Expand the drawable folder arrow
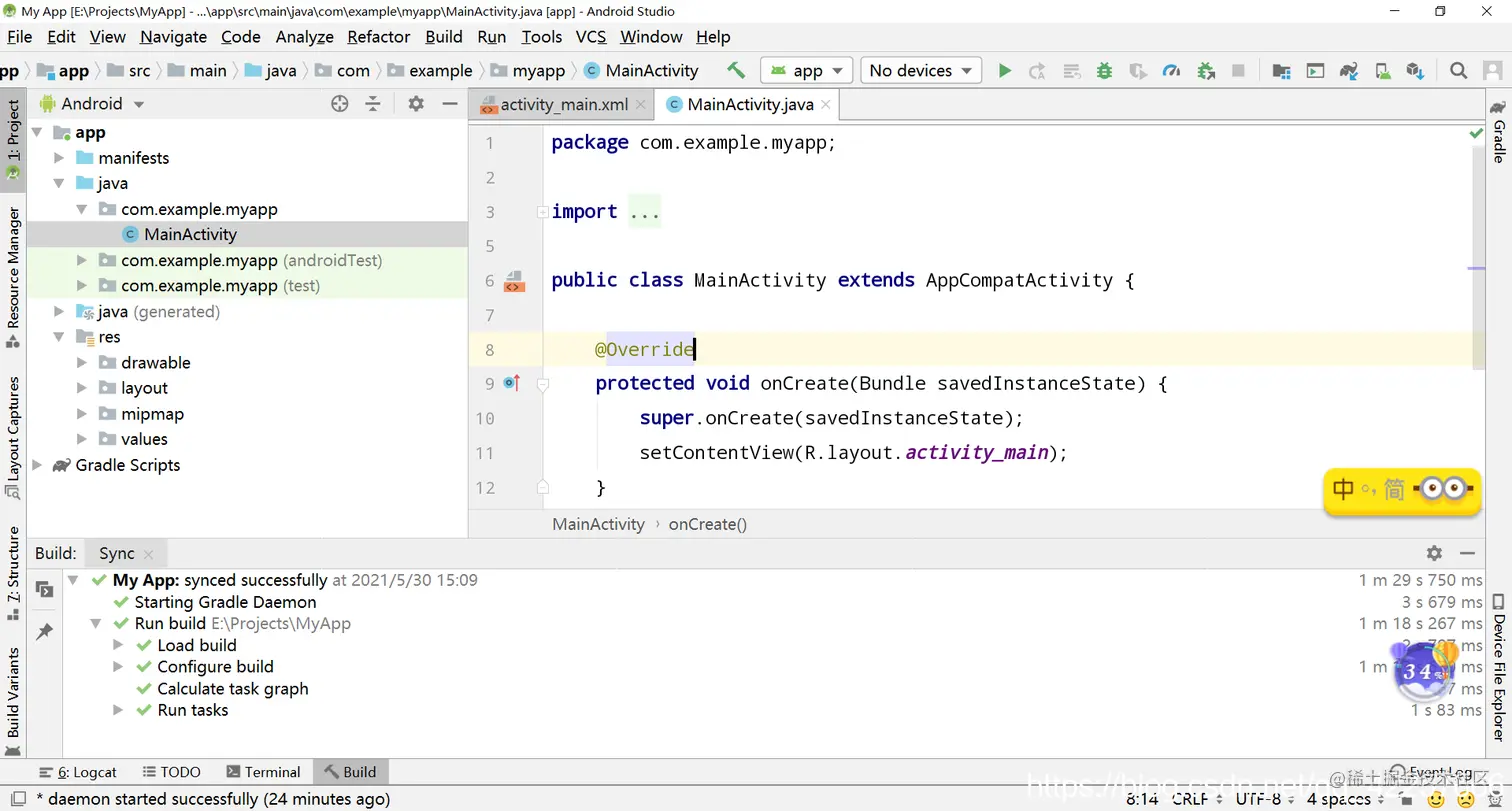The height and width of the screenshot is (811, 1512). coord(82,363)
